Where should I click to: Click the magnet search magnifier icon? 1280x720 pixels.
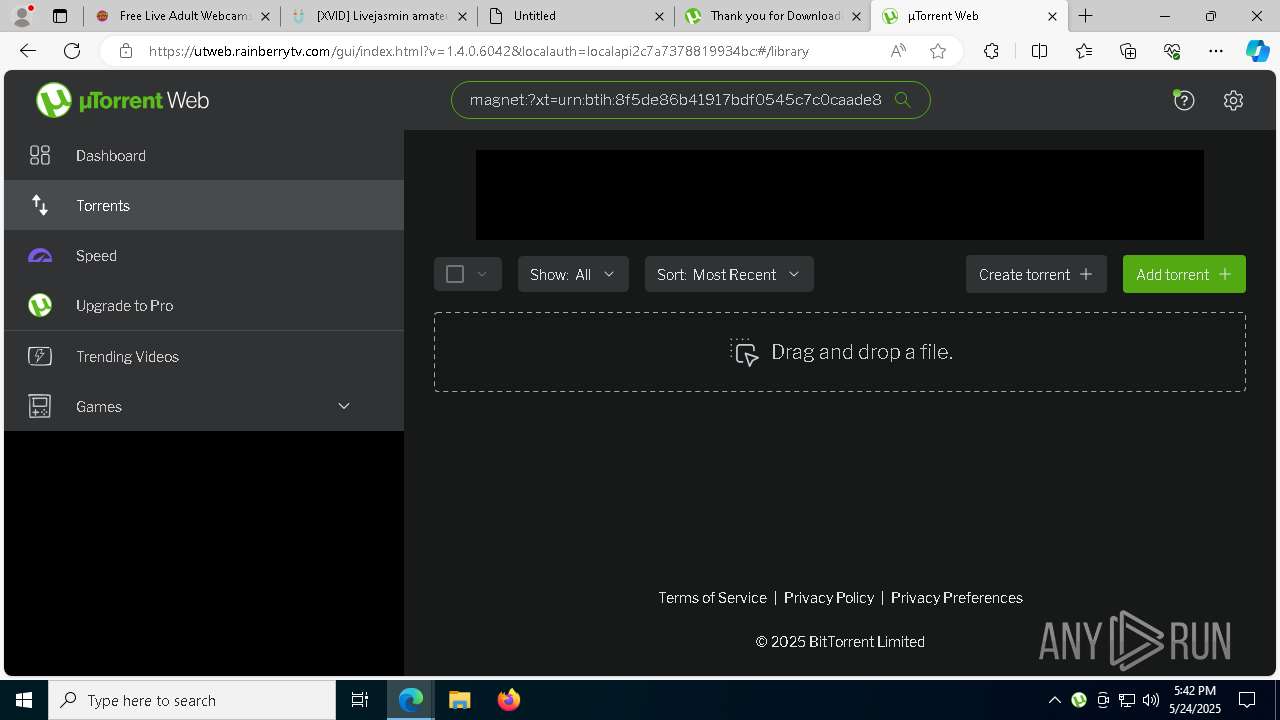click(x=902, y=100)
